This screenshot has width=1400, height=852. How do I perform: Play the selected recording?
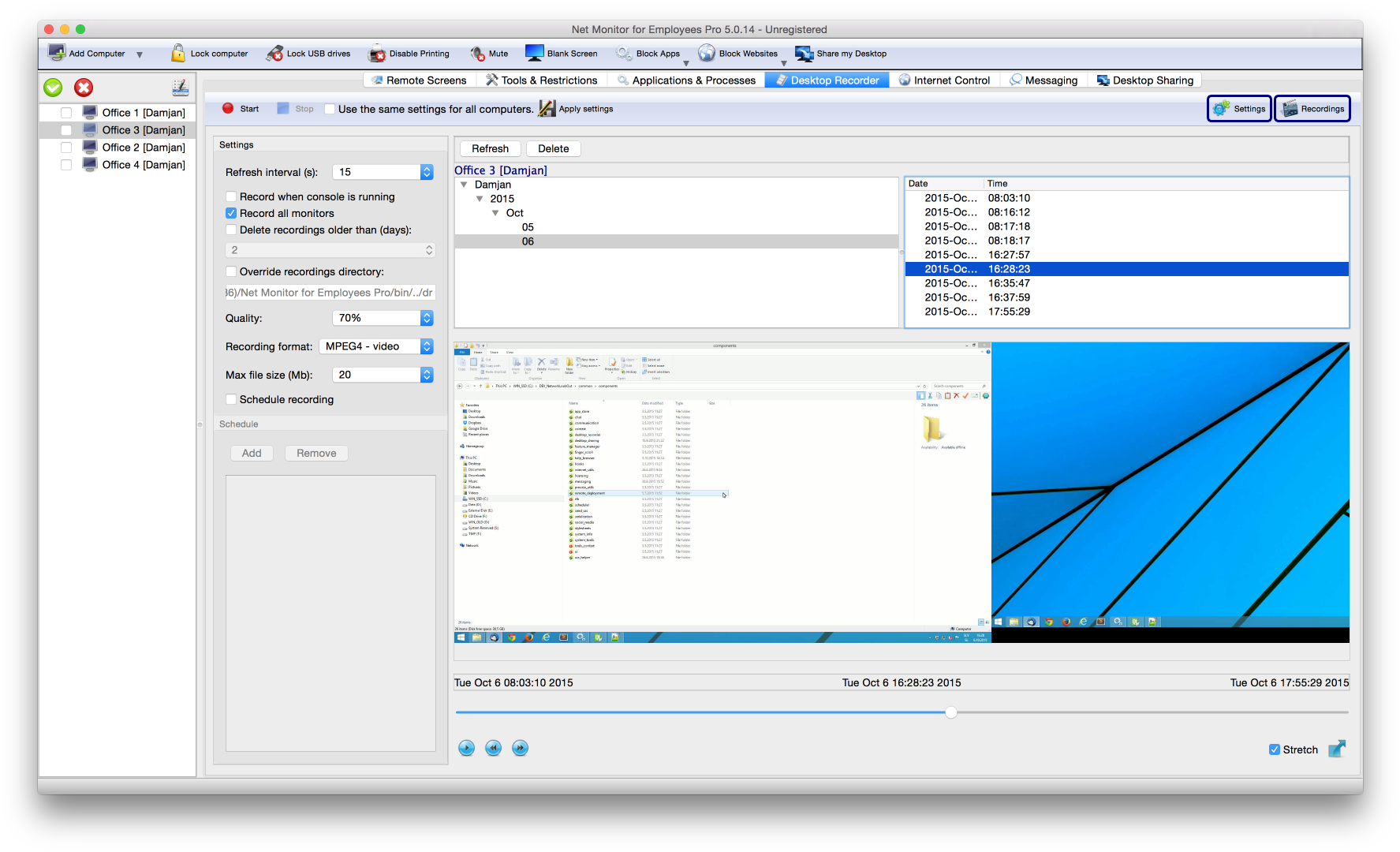click(466, 748)
